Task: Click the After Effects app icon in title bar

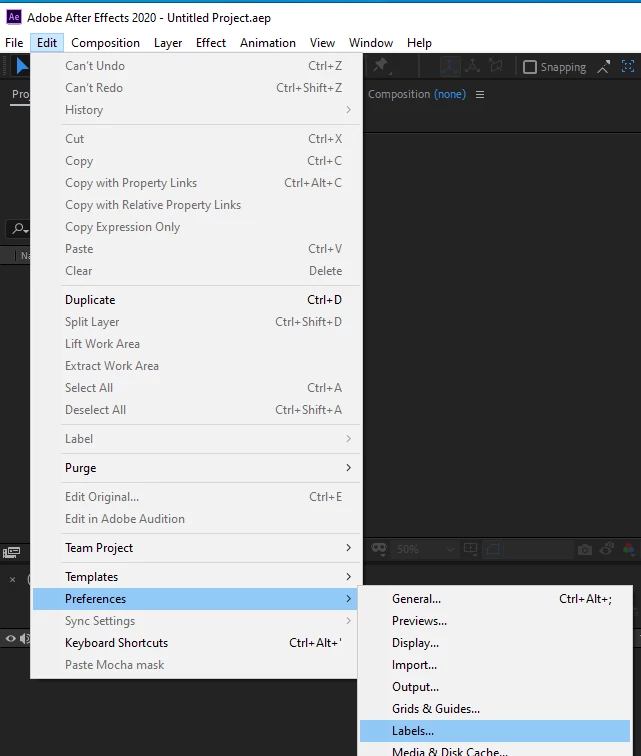Action: click(x=14, y=17)
